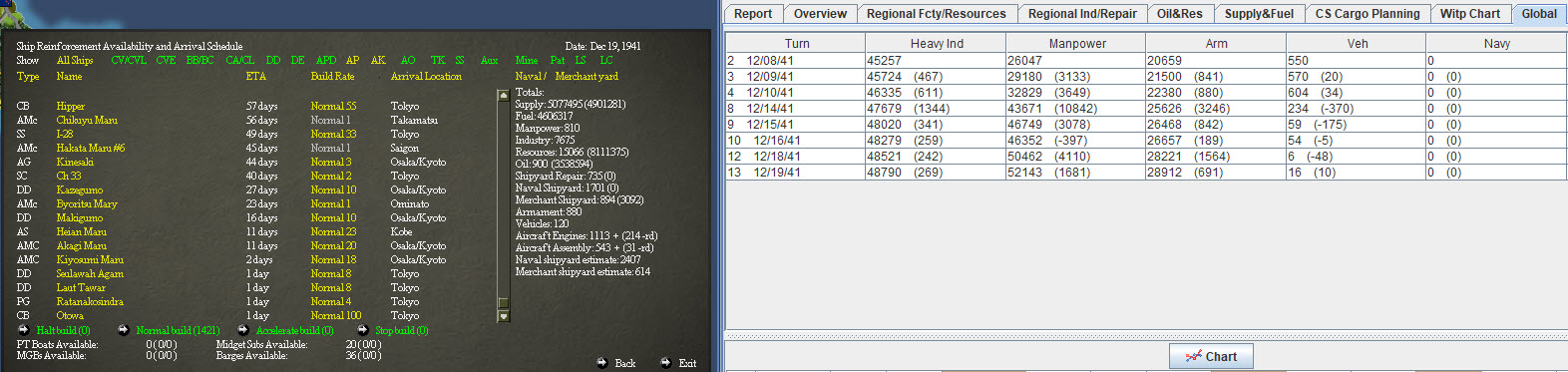The height and width of the screenshot is (372, 1568).
Task: Open the Supply&Fuel tab
Action: click(1259, 14)
